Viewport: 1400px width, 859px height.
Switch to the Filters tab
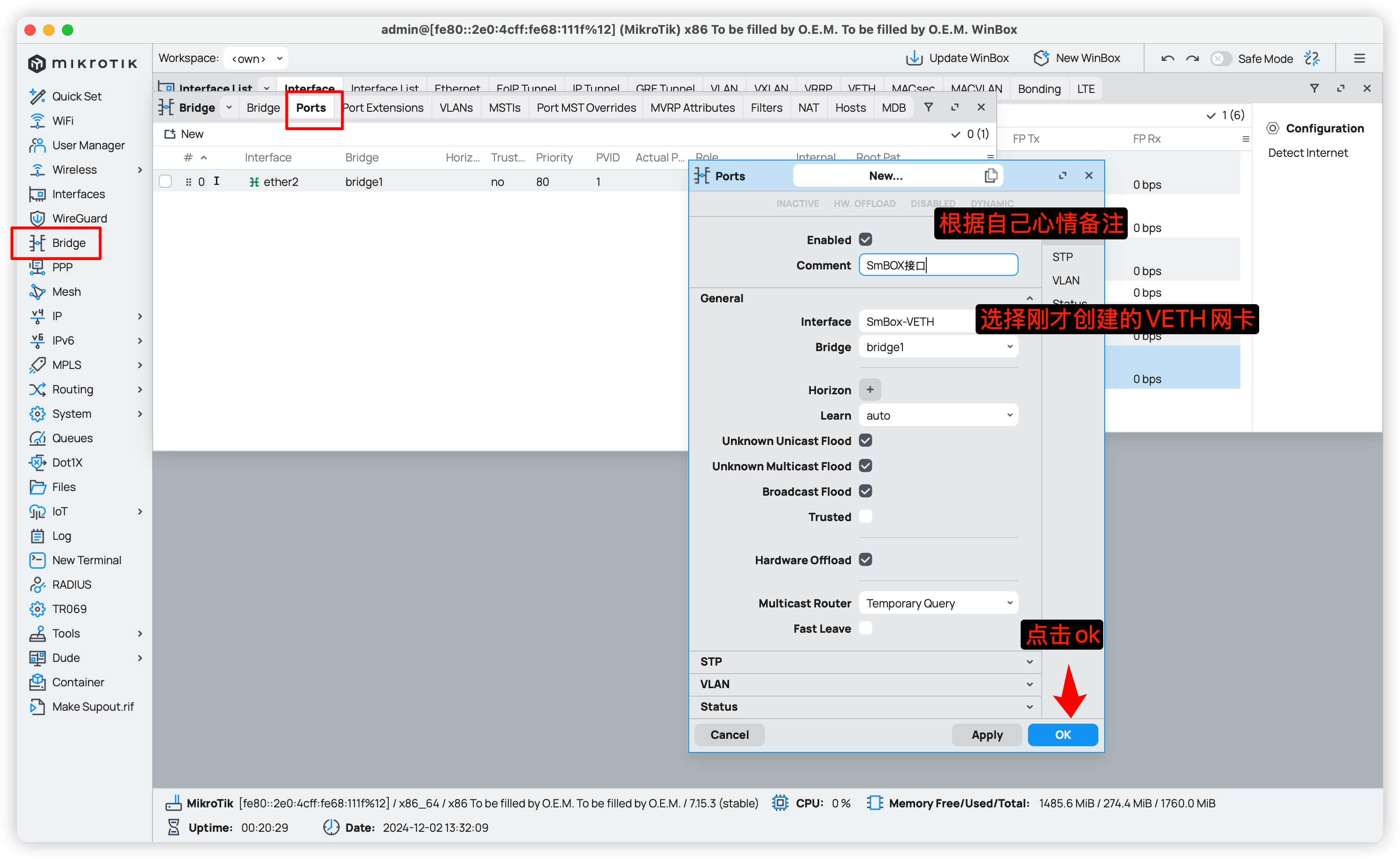click(x=766, y=107)
